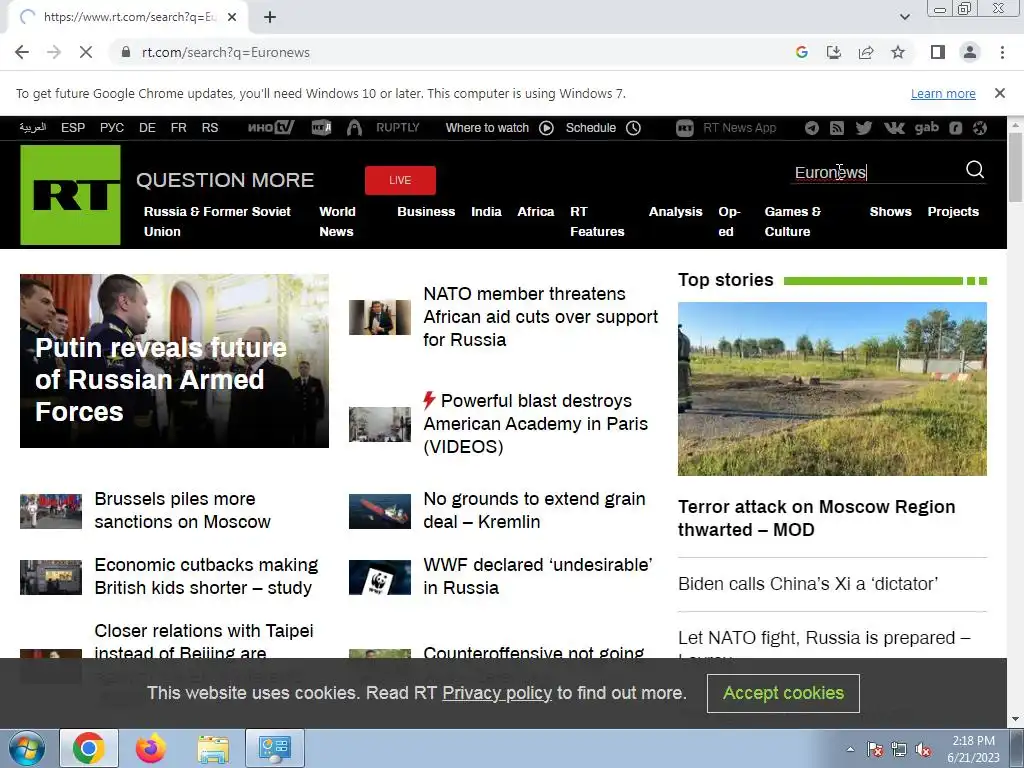This screenshot has height=768, width=1024.
Task: Open the VK social icon
Action: [x=894, y=128]
